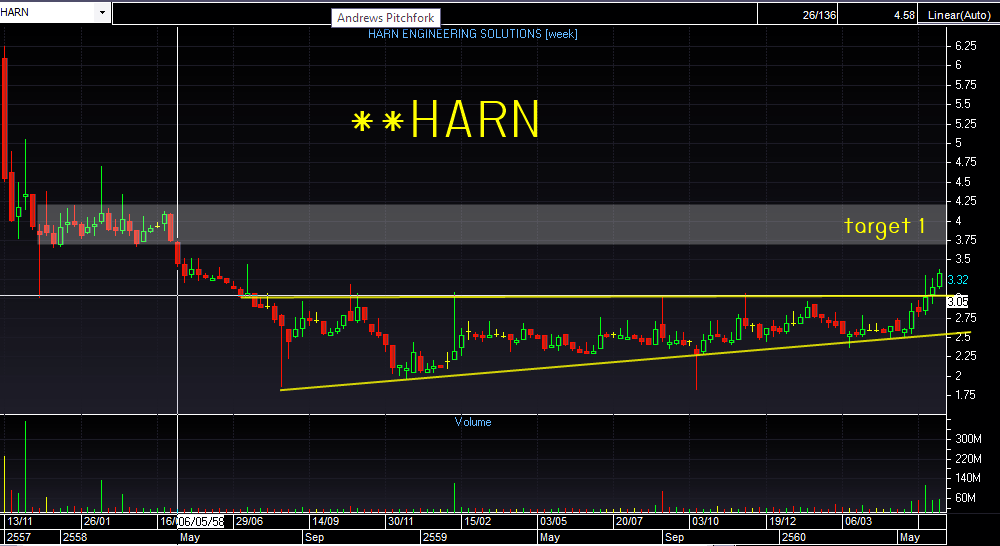Click the 3.05 highlighted price marker
The width and height of the screenshot is (1000, 546).
[957, 302]
